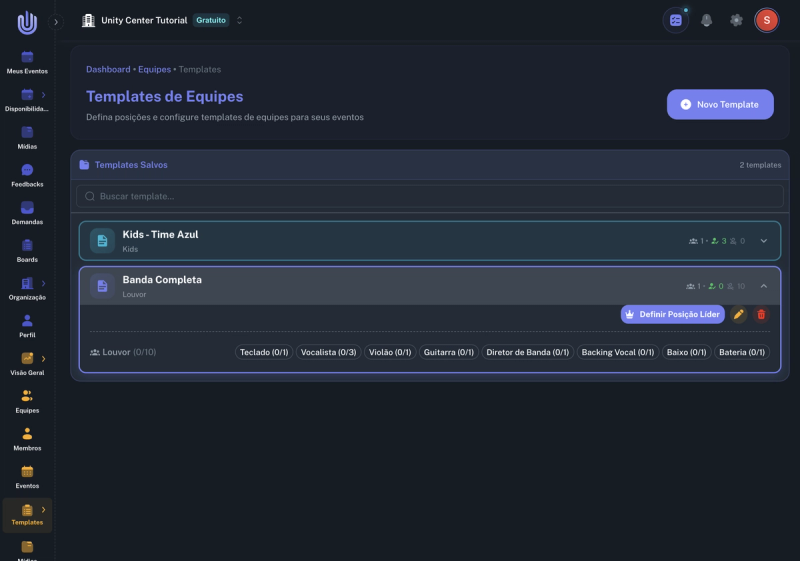Click the Baixo (0/1) position chip
Screen dimensions: 800x561
tap(686, 352)
